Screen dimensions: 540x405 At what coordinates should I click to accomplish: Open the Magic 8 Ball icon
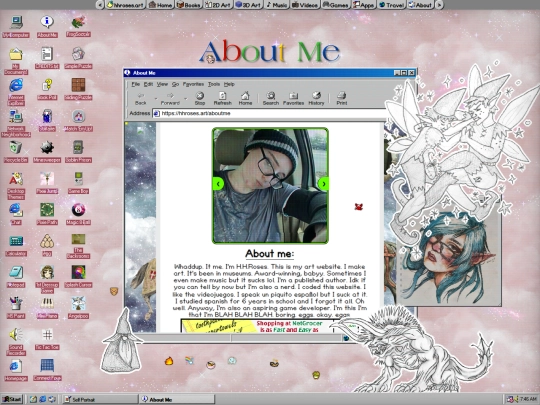78,214
